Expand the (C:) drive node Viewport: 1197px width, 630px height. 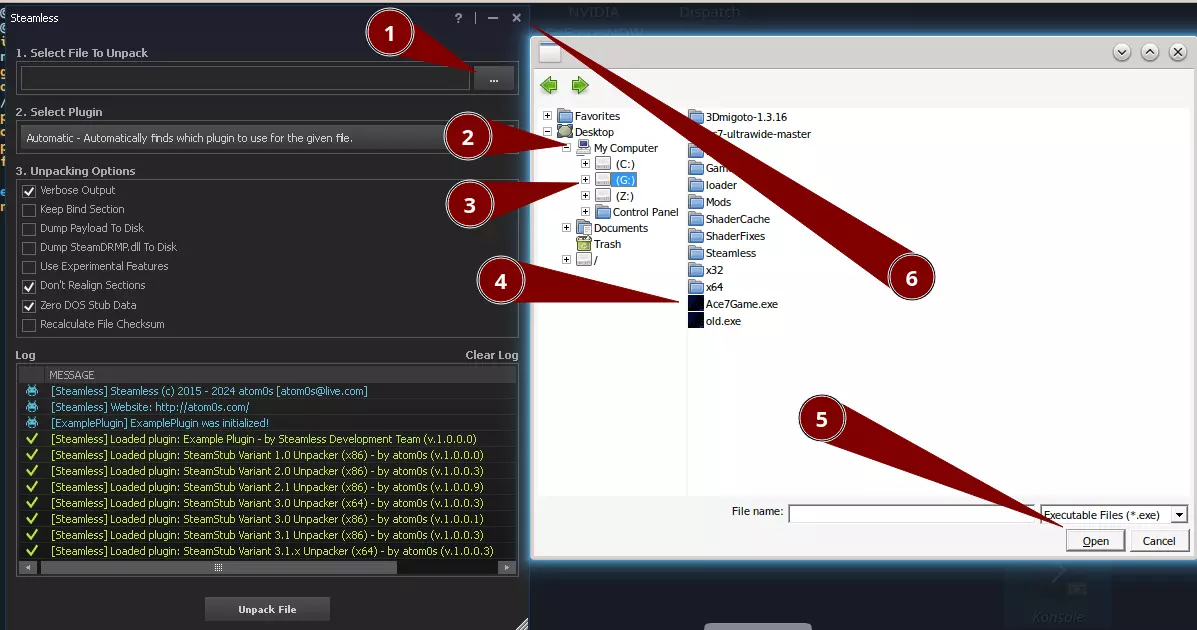click(586, 164)
